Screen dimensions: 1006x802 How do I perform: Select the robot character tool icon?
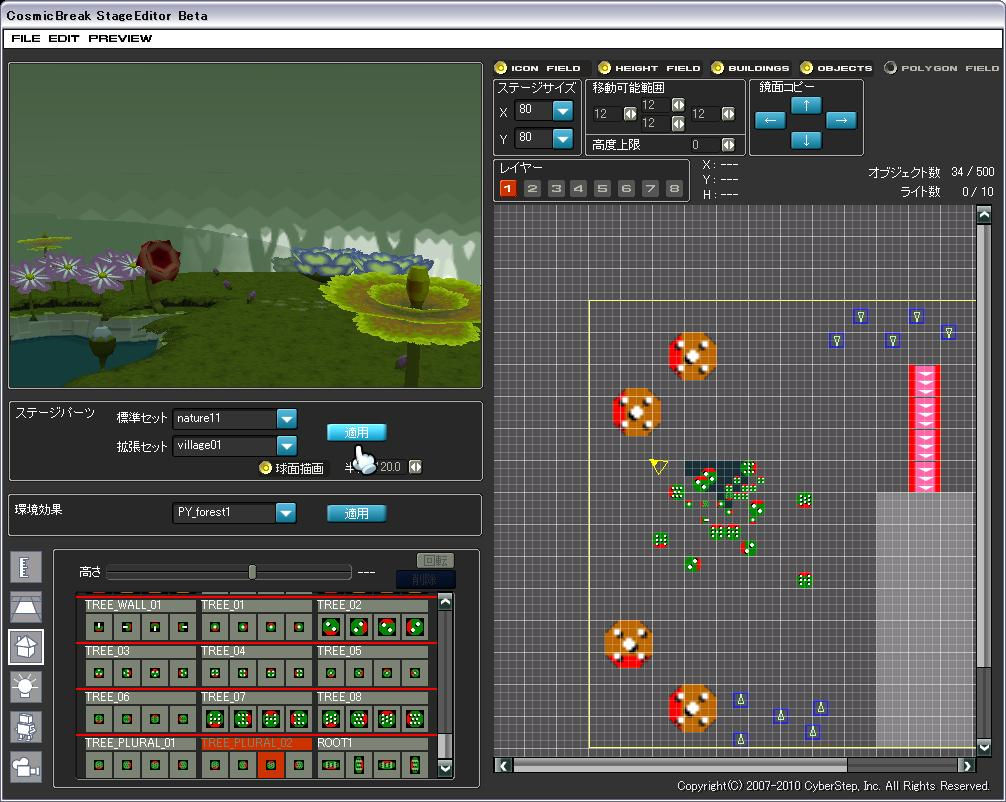pyautogui.click(x=26, y=727)
